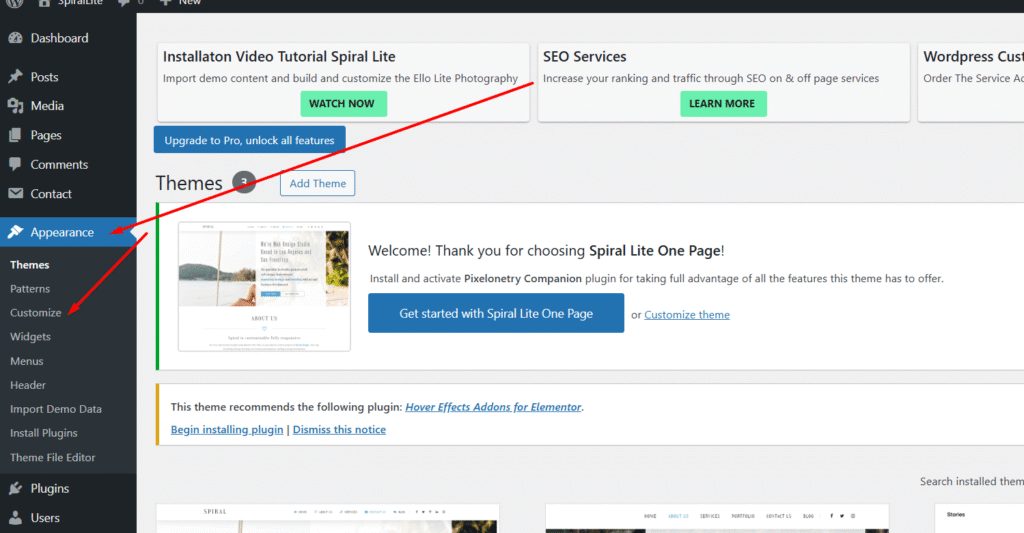Viewport: 1024px width, 533px height.
Task: Open Theme File Editor submenu
Action: point(53,457)
